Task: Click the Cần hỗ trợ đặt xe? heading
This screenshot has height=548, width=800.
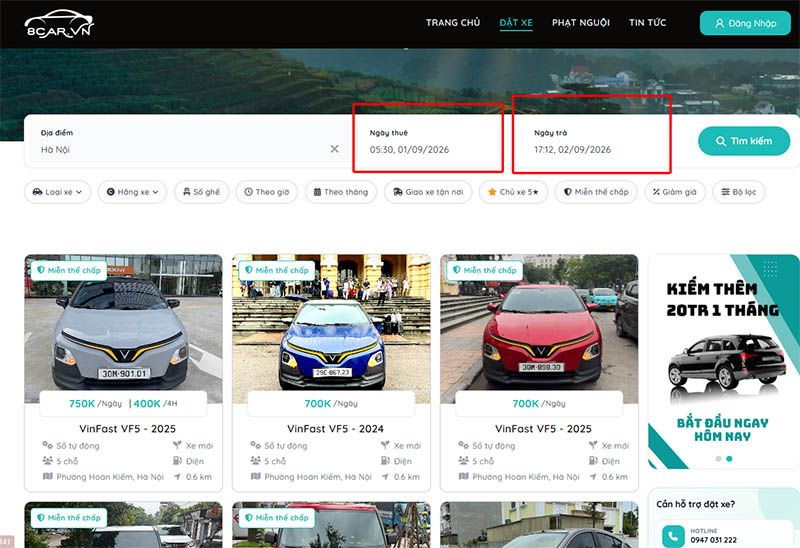Action: tap(695, 504)
